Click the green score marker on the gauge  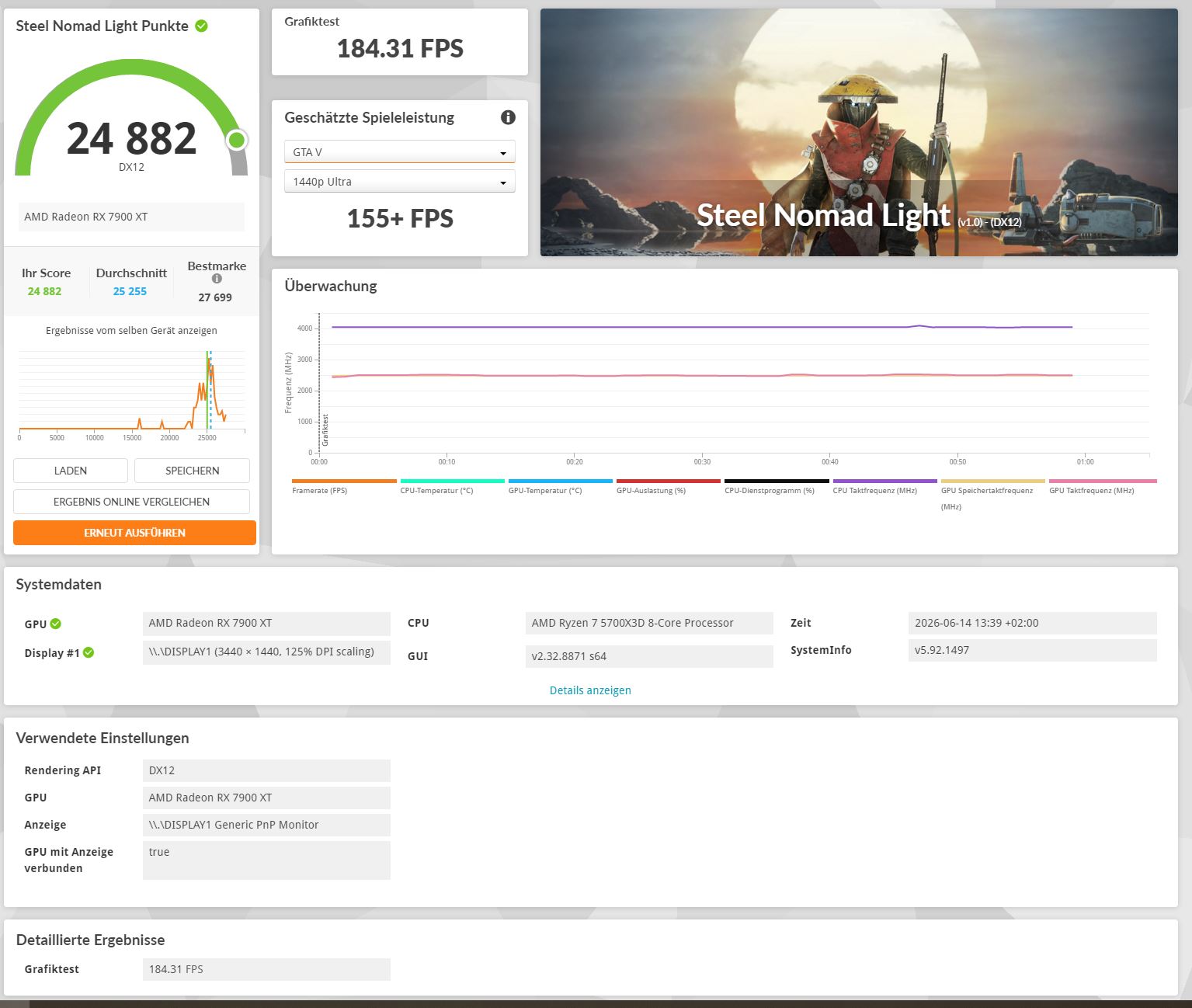tap(237, 141)
